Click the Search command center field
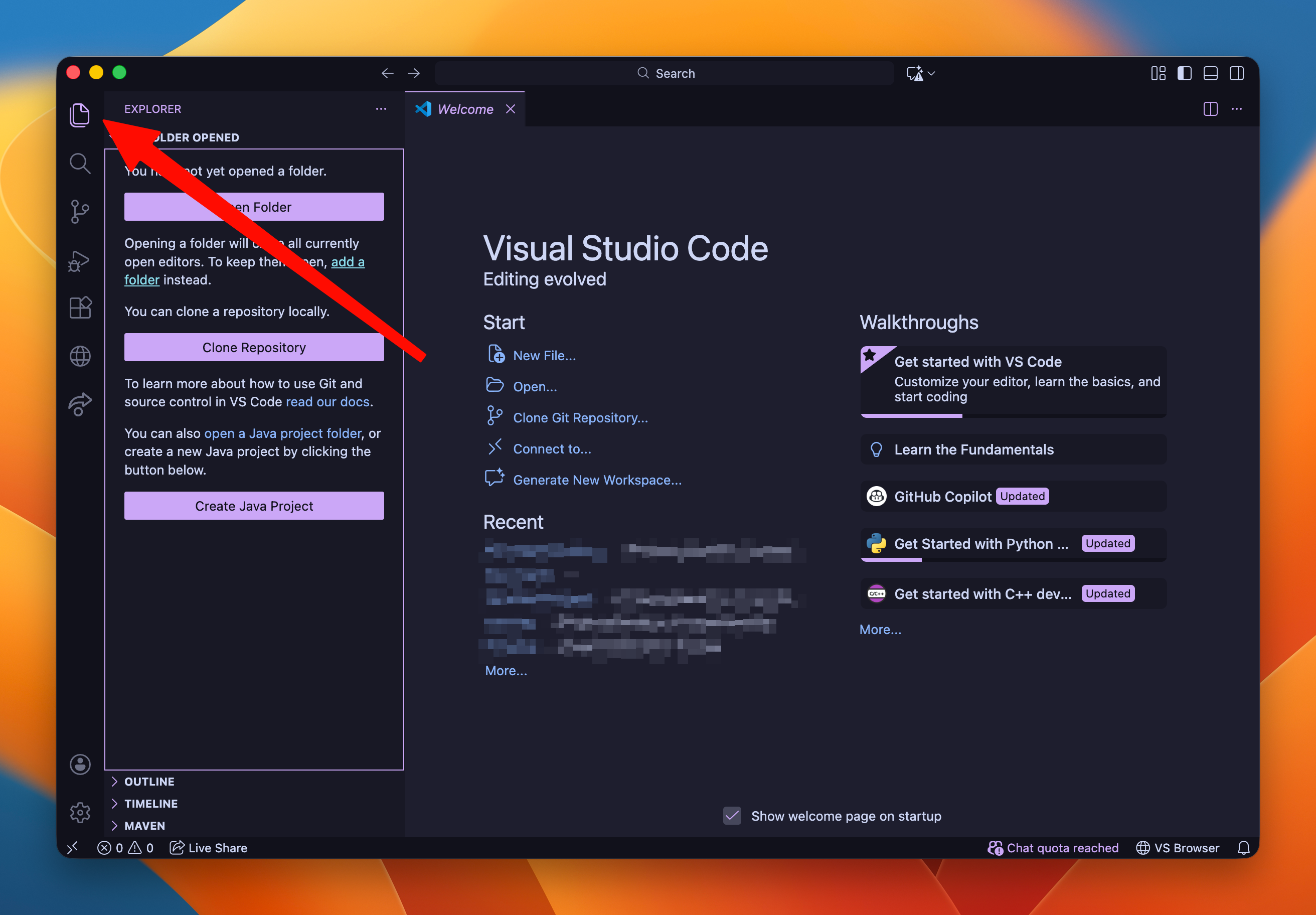The height and width of the screenshot is (915, 1316). pyautogui.click(x=665, y=73)
